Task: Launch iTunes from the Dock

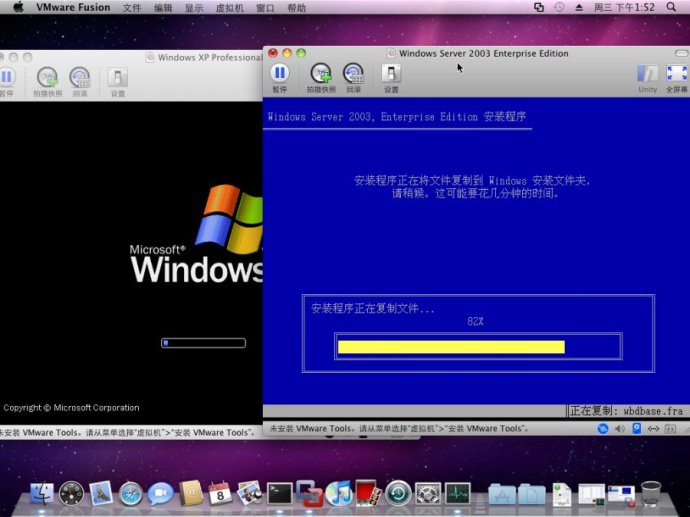Action: 339,493
